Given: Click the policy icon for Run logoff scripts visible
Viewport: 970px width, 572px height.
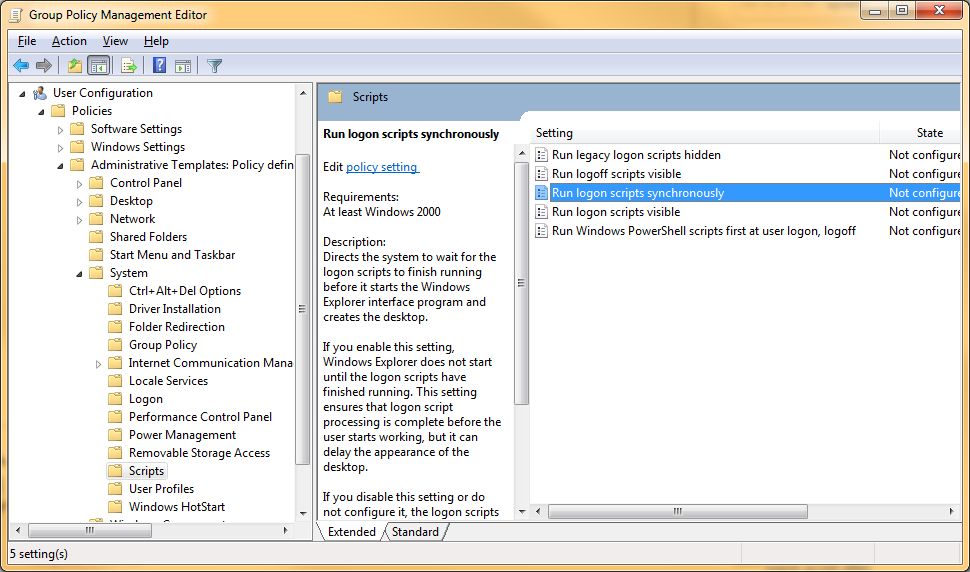Looking at the screenshot, I should tap(541, 174).
